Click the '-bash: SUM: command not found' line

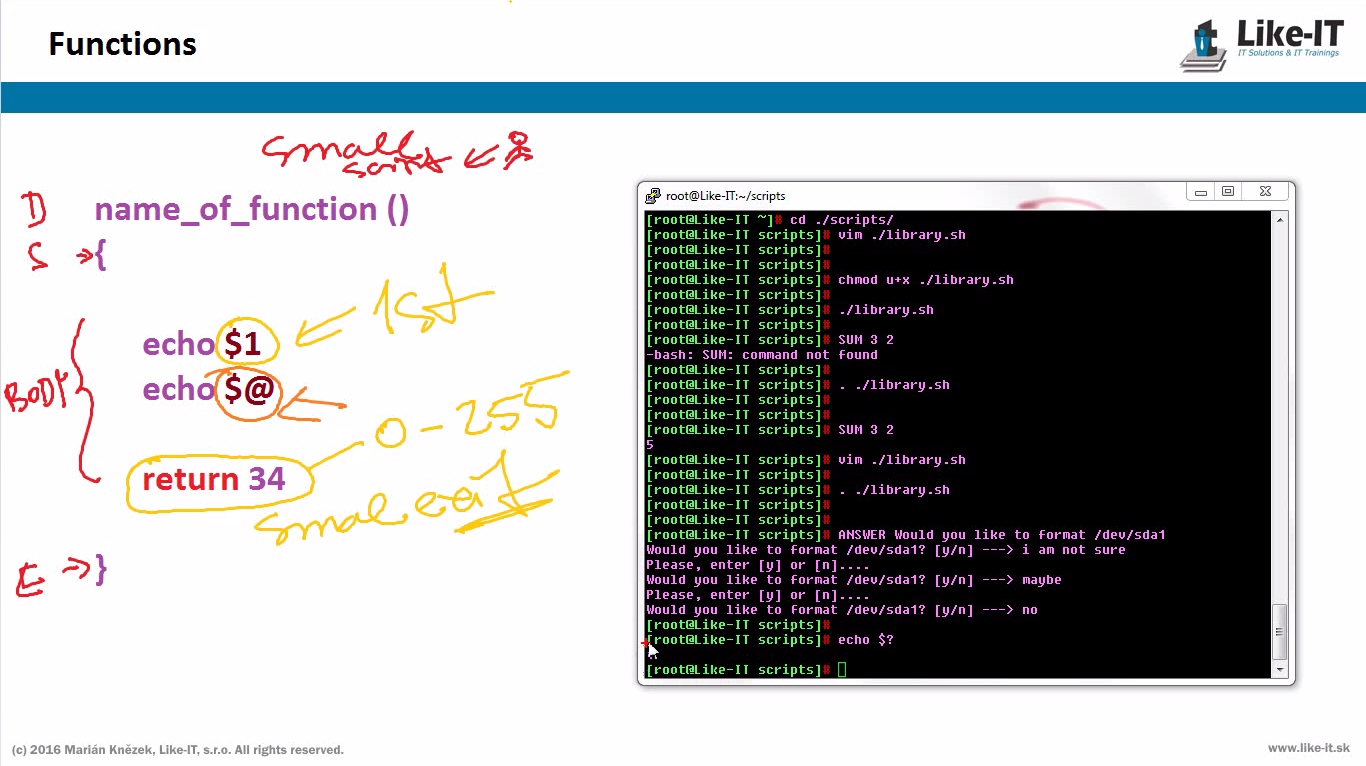pyautogui.click(x=762, y=355)
